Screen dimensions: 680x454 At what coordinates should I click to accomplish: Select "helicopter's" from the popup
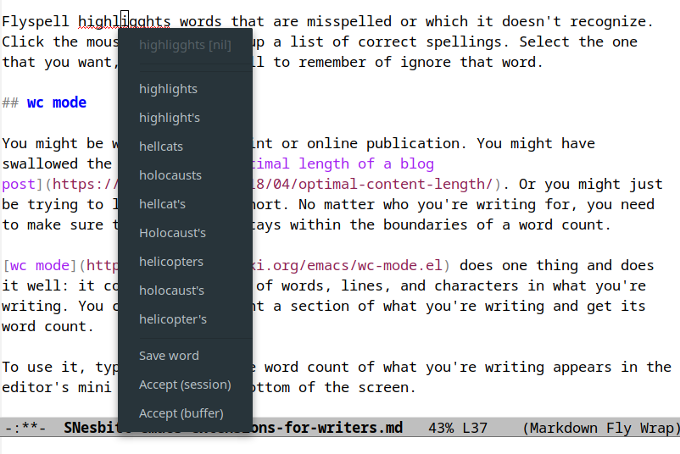pos(173,320)
